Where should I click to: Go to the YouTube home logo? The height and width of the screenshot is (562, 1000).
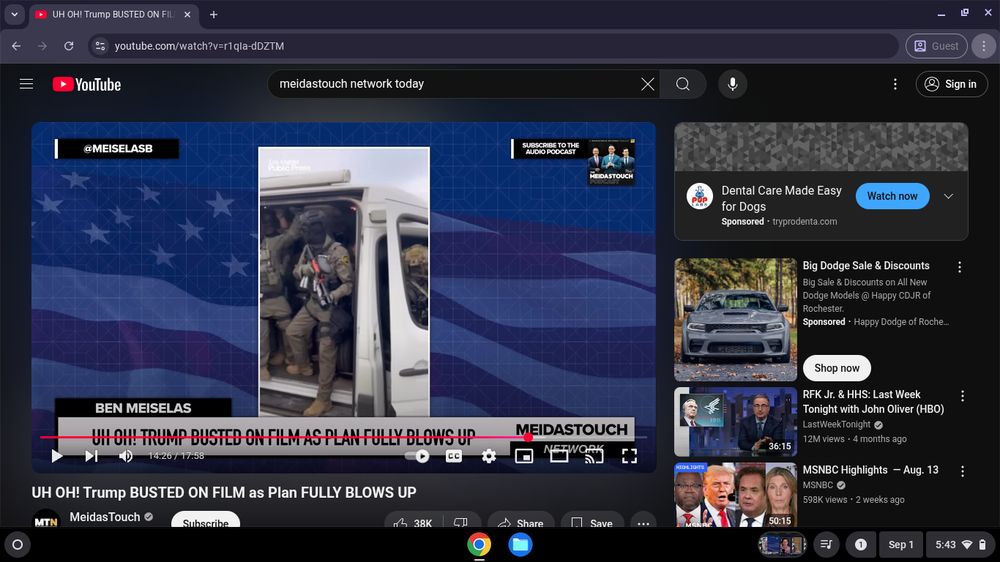click(87, 84)
